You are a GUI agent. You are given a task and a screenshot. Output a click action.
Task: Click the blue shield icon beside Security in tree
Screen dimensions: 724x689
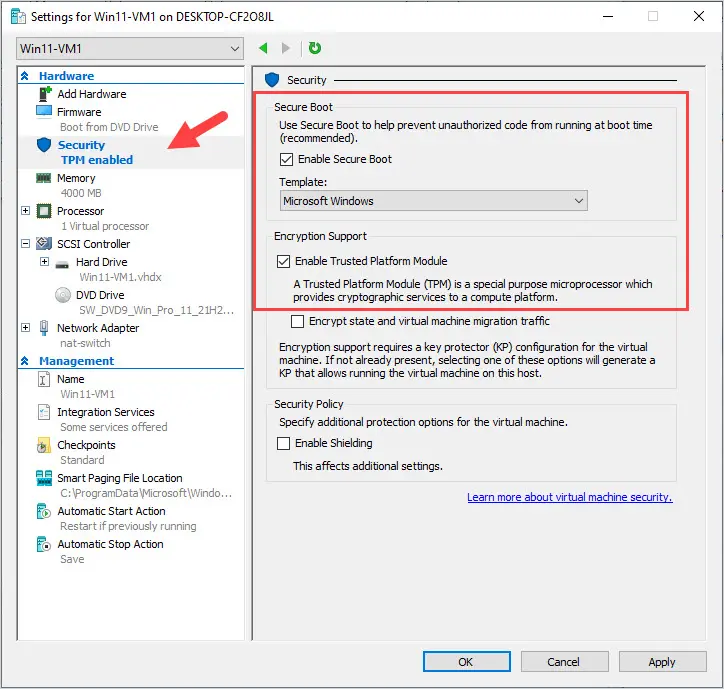tap(44, 145)
